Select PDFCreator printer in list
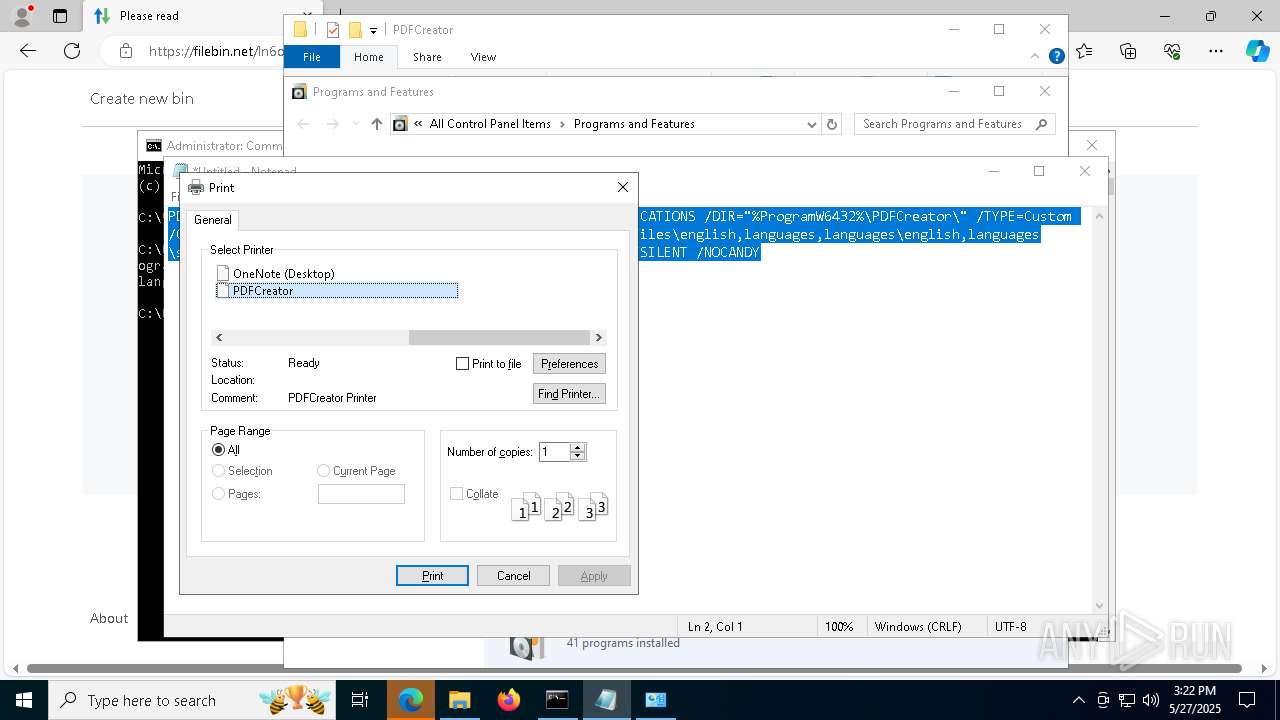The height and width of the screenshot is (720, 1280). tap(337, 291)
